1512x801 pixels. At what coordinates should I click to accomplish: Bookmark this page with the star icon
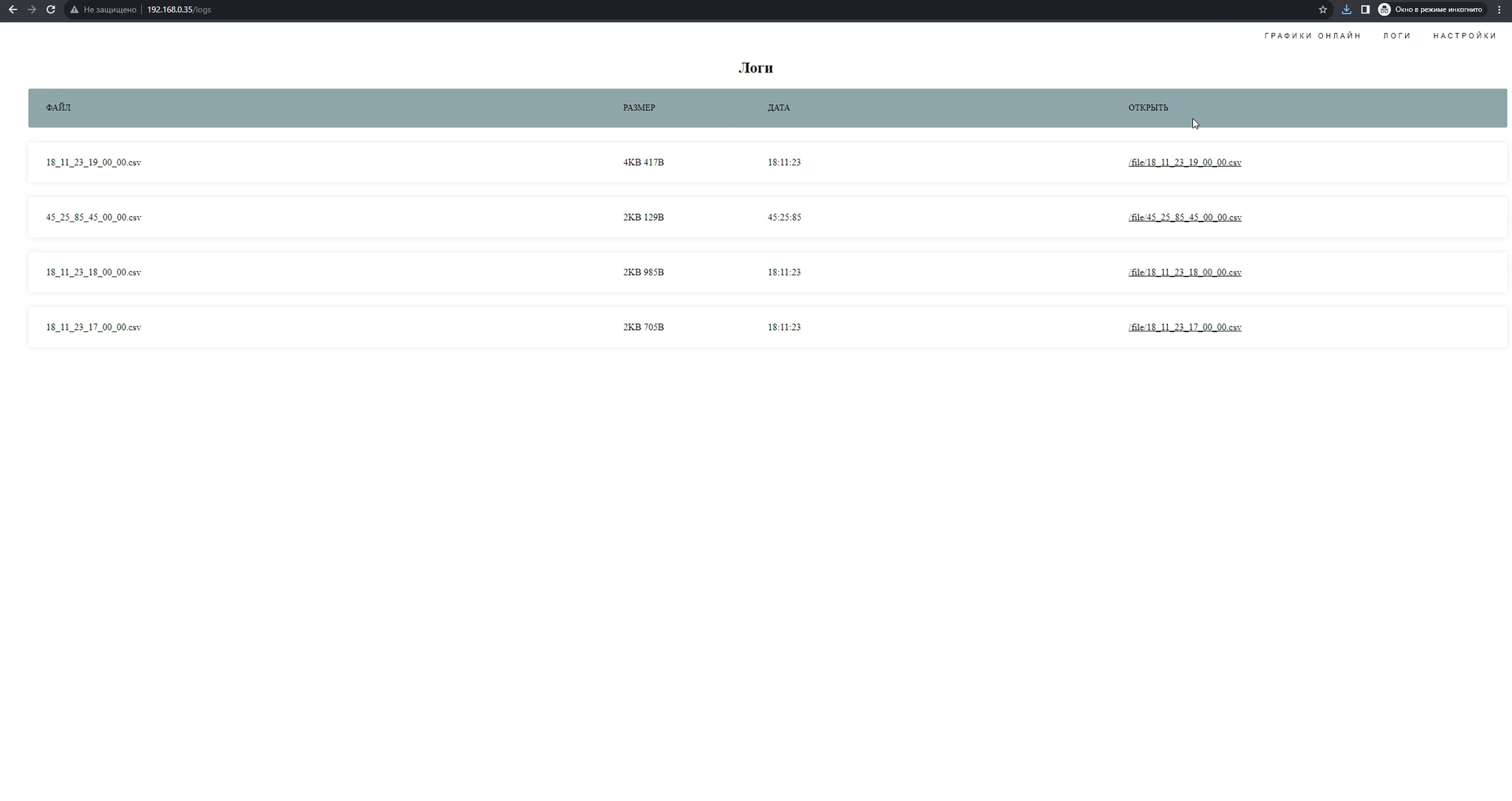coord(1323,10)
